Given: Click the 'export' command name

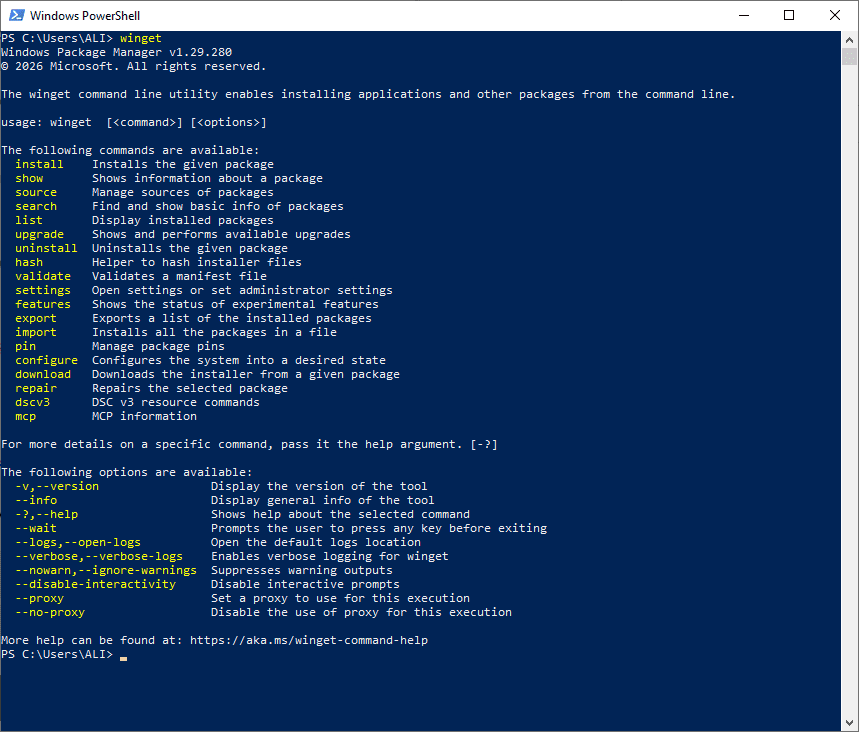Looking at the screenshot, I should pyautogui.click(x=36, y=318).
